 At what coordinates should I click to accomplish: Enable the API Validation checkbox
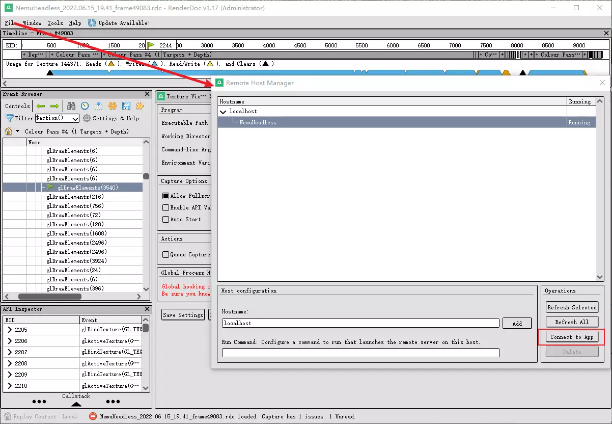tap(165, 207)
